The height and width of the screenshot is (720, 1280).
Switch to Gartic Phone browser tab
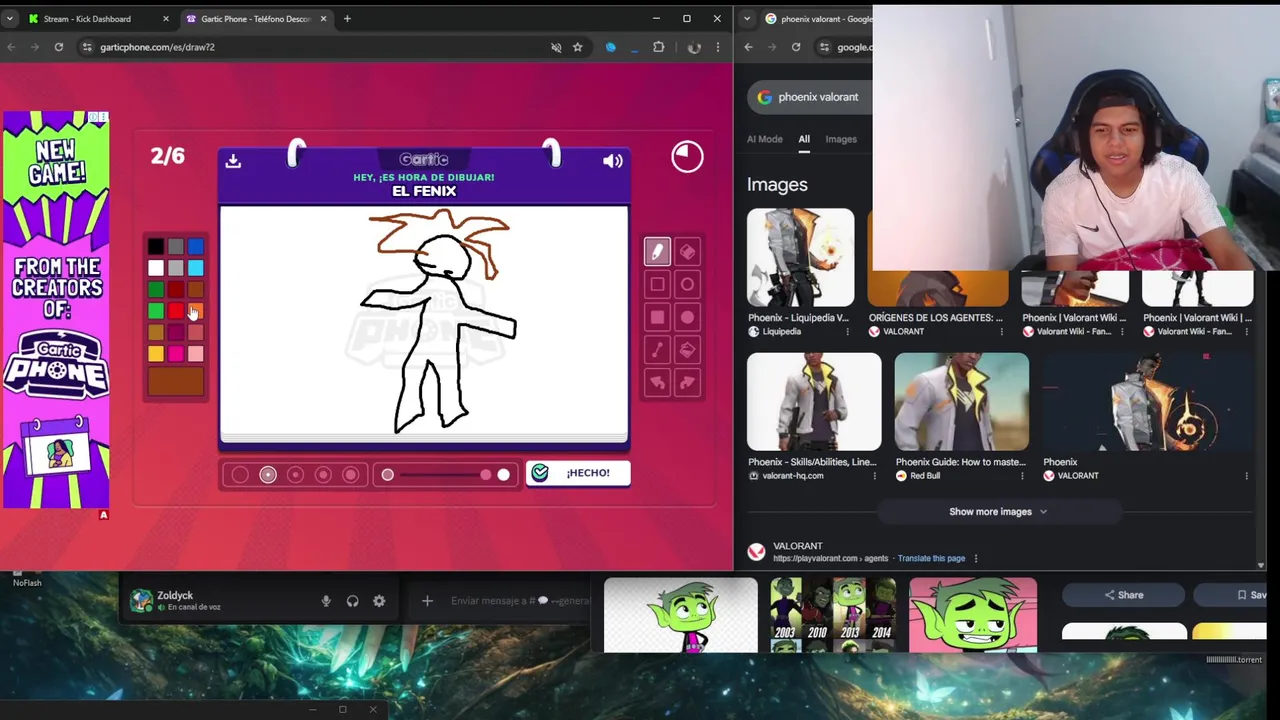255,19
